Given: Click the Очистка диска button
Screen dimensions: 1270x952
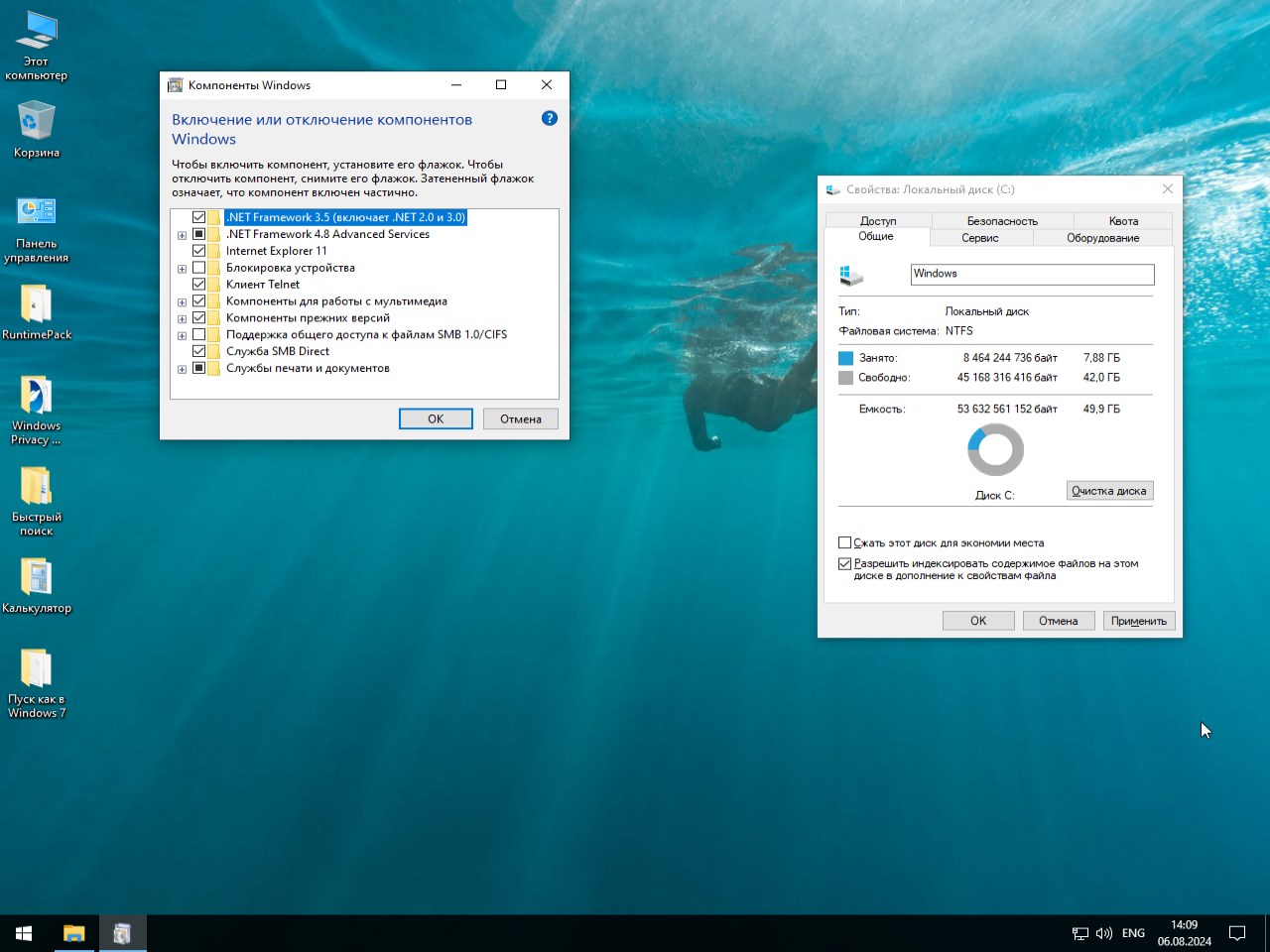Looking at the screenshot, I should pyautogui.click(x=1109, y=491).
